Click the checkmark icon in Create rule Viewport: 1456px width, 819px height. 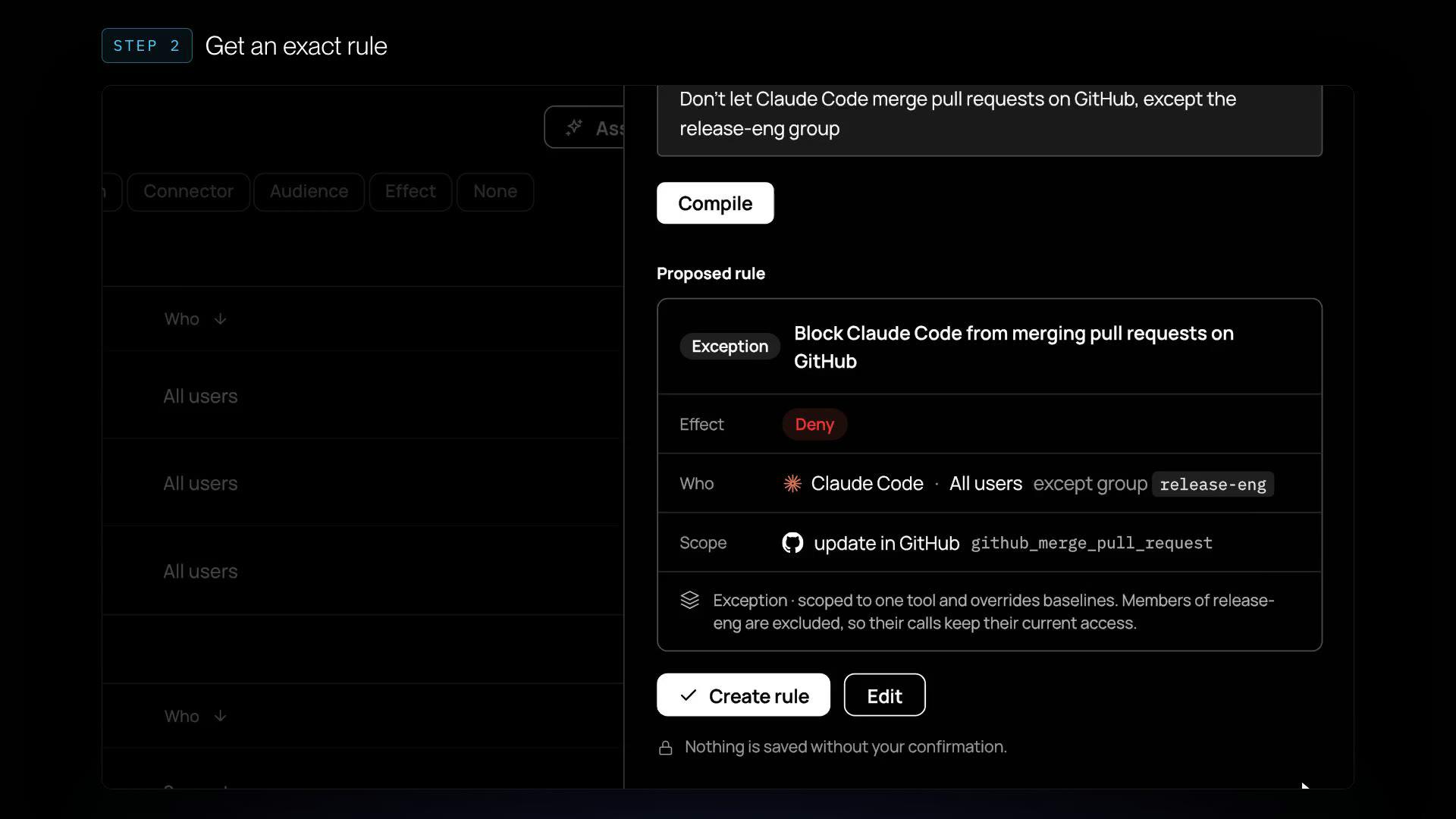point(688,695)
